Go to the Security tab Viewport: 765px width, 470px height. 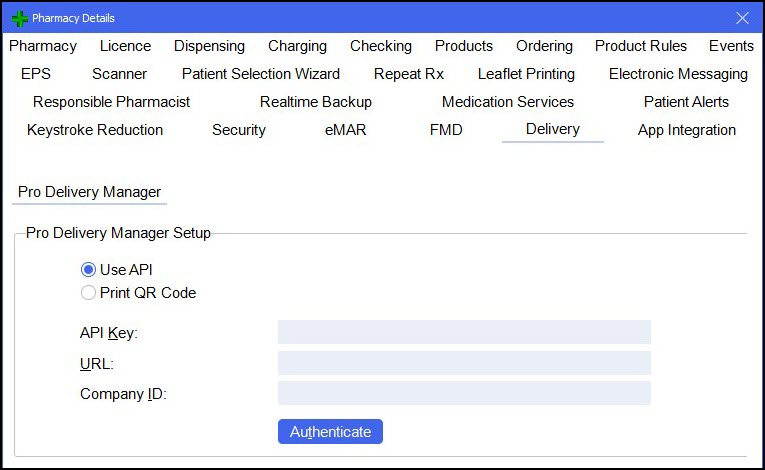pos(239,130)
